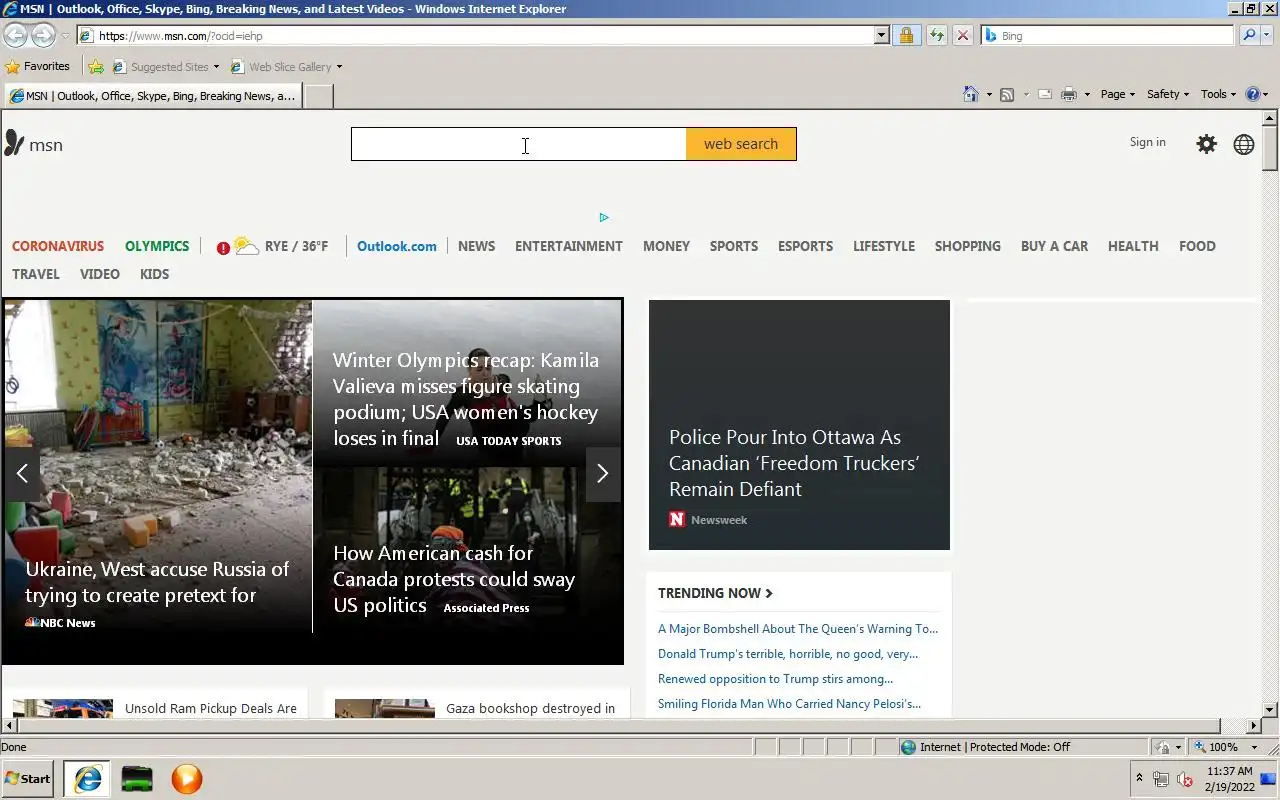
Task: Open the SPORTS navigation section
Action: click(x=734, y=246)
